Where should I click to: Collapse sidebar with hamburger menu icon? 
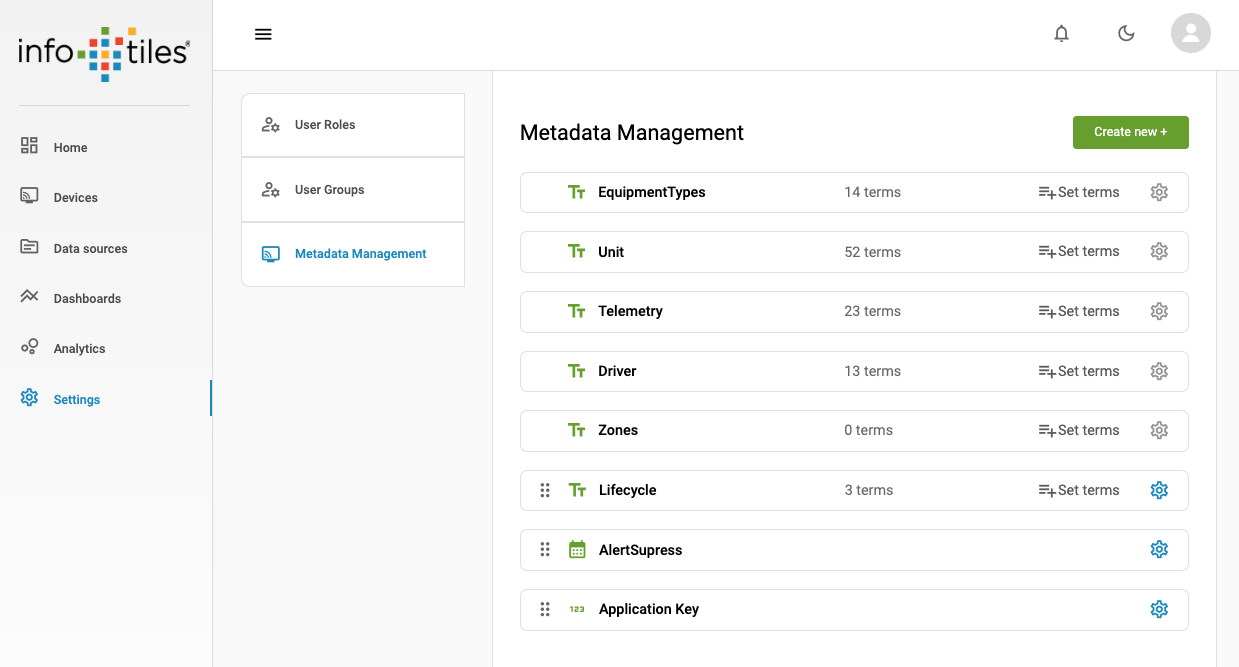click(263, 34)
